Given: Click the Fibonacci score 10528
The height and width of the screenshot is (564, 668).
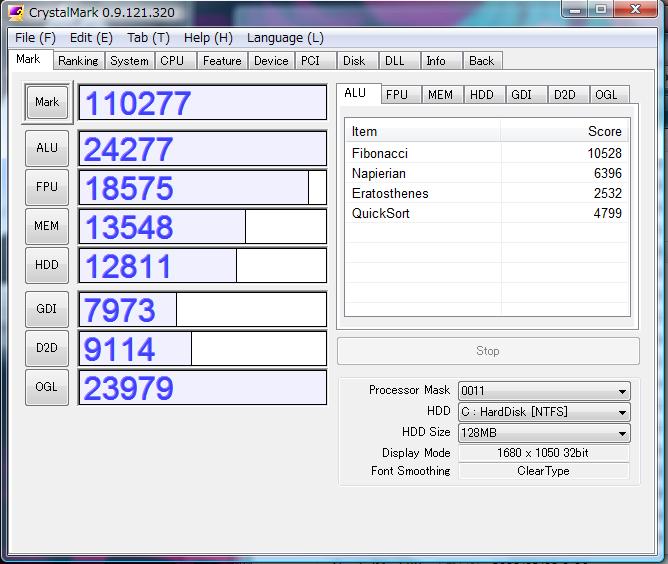Looking at the screenshot, I should pyautogui.click(x=605, y=153).
